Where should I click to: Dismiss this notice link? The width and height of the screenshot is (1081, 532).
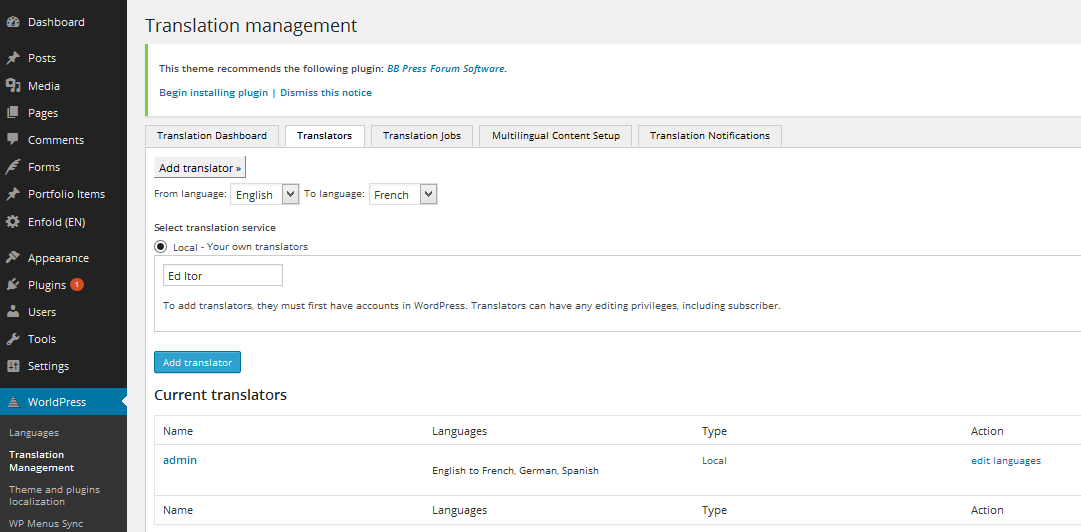pos(325,92)
